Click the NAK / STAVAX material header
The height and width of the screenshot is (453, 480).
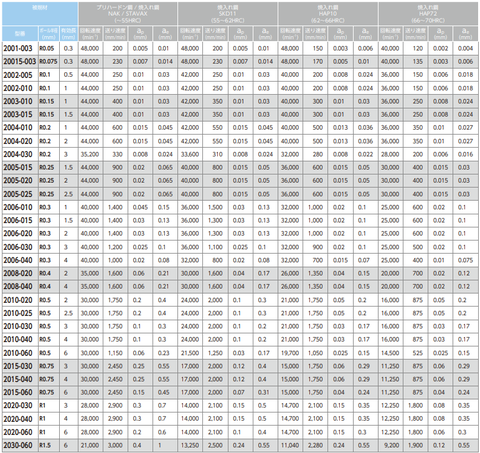pyautogui.click(x=128, y=14)
